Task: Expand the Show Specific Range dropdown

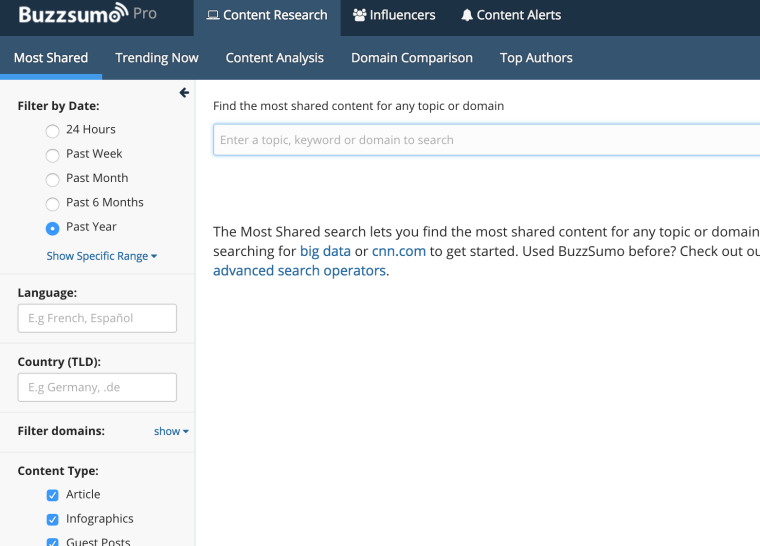Action: tap(102, 256)
